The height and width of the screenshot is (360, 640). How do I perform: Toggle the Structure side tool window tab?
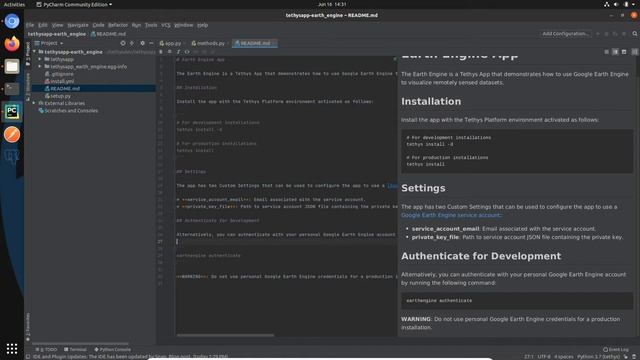[28, 87]
